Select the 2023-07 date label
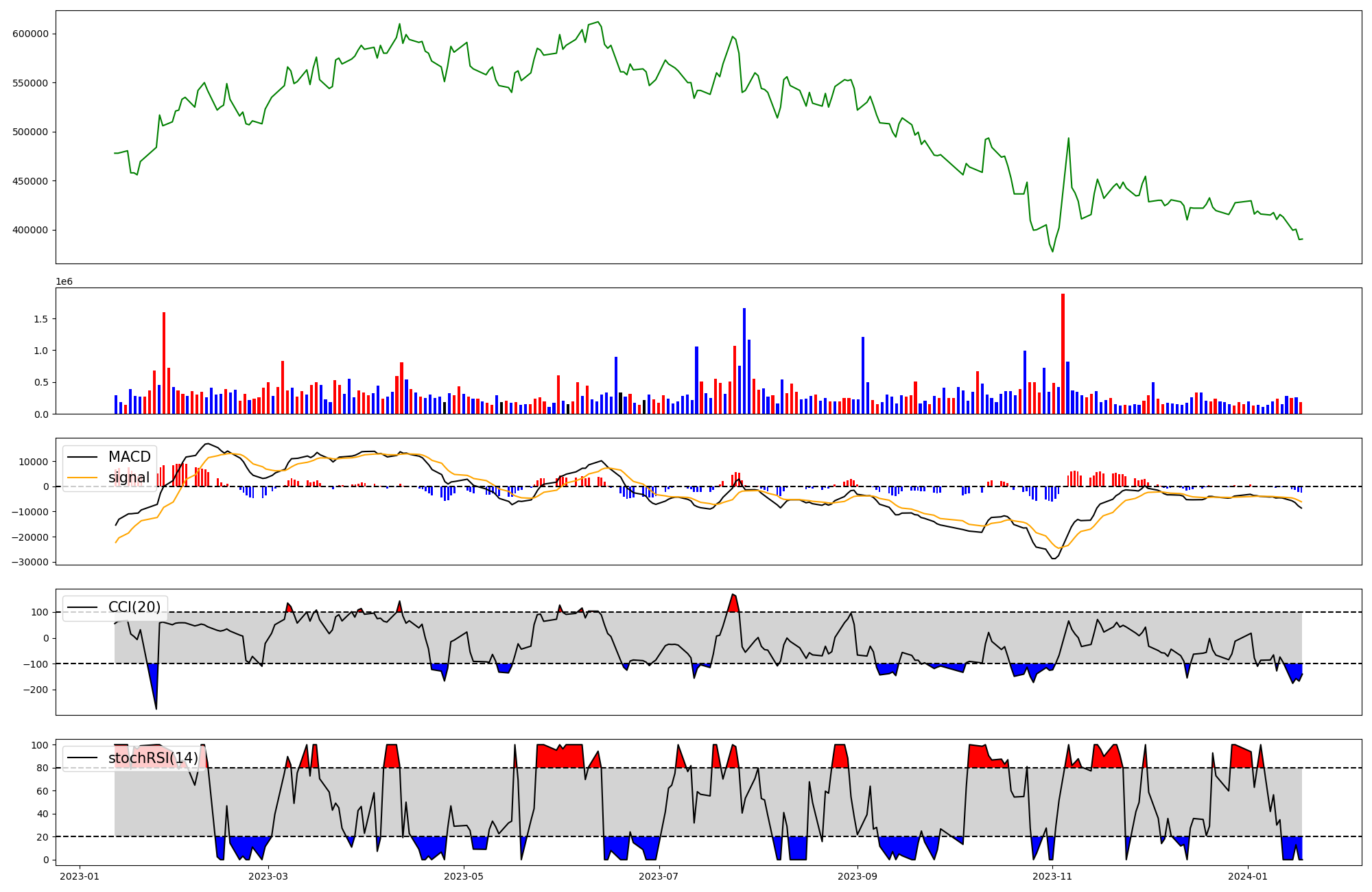 659,876
